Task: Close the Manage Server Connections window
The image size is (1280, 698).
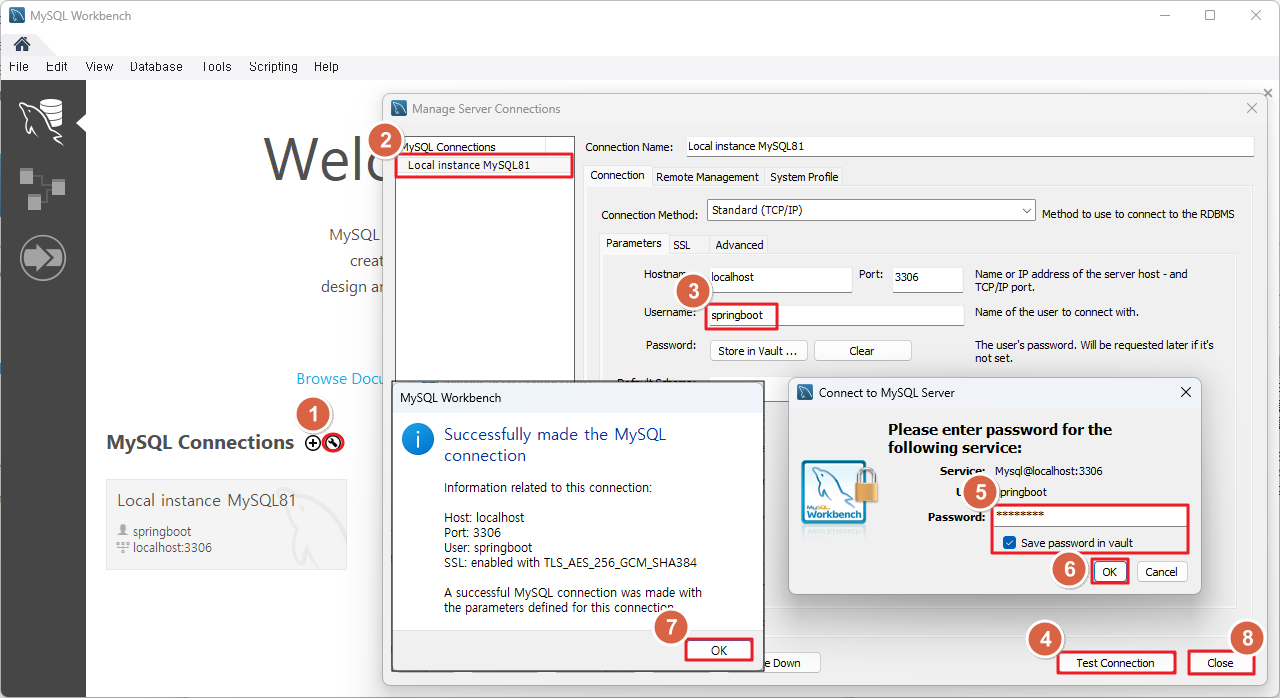Action: [x=1252, y=108]
